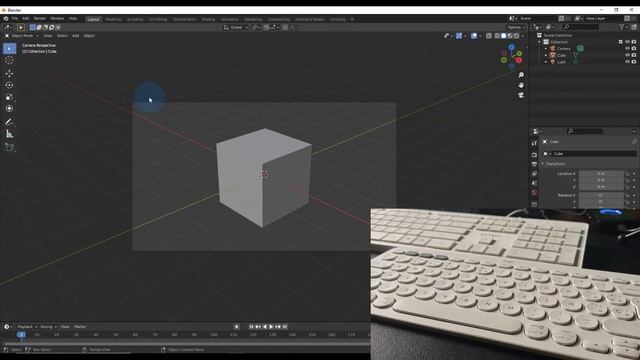The image size is (640, 360).
Task: Select the Scale tool
Action: [9, 97]
